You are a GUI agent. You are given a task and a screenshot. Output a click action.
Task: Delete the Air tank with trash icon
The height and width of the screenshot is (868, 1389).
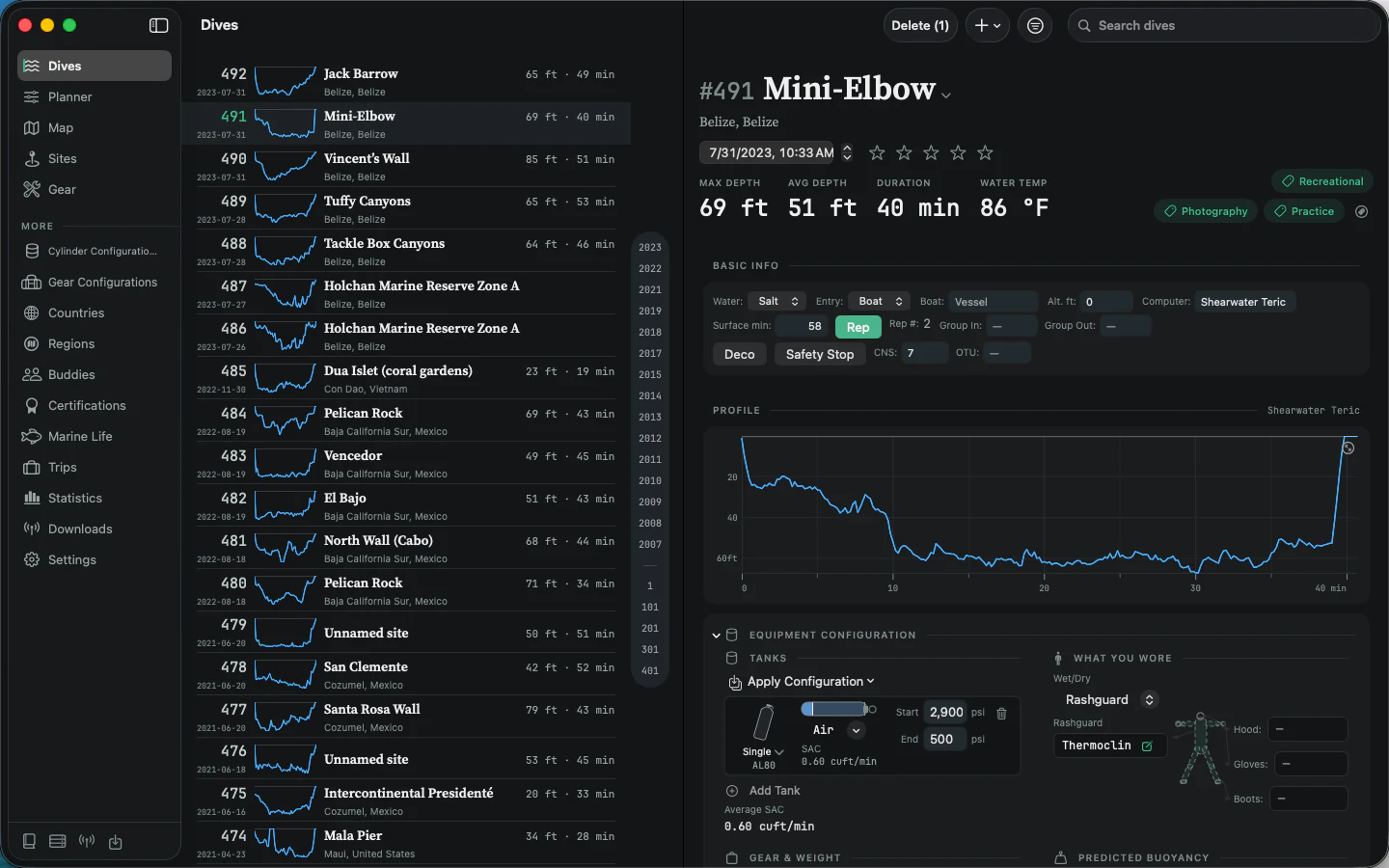point(1001,714)
